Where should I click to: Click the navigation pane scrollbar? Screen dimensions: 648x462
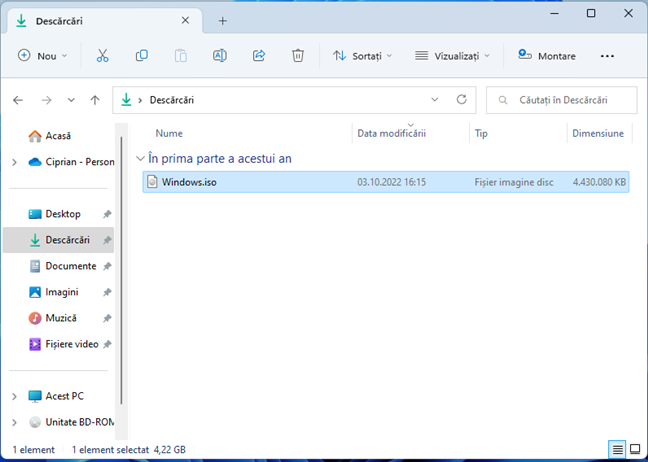point(121,271)
